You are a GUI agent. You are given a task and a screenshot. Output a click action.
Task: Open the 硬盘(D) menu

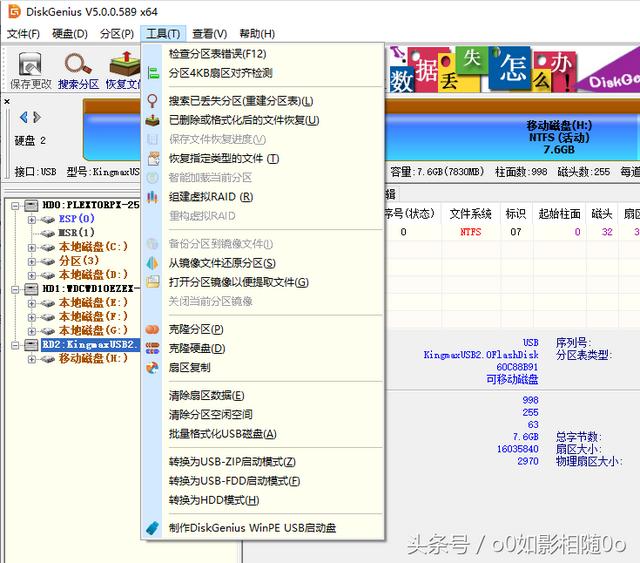(x=70, y=34)
